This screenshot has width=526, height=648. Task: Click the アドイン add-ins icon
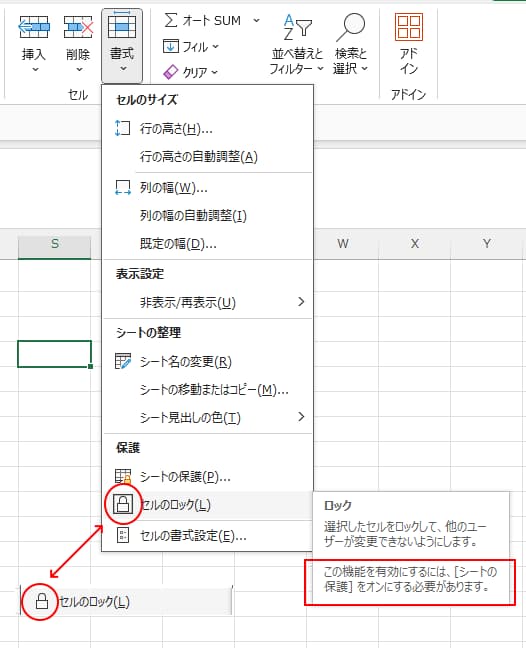[409, 27]
